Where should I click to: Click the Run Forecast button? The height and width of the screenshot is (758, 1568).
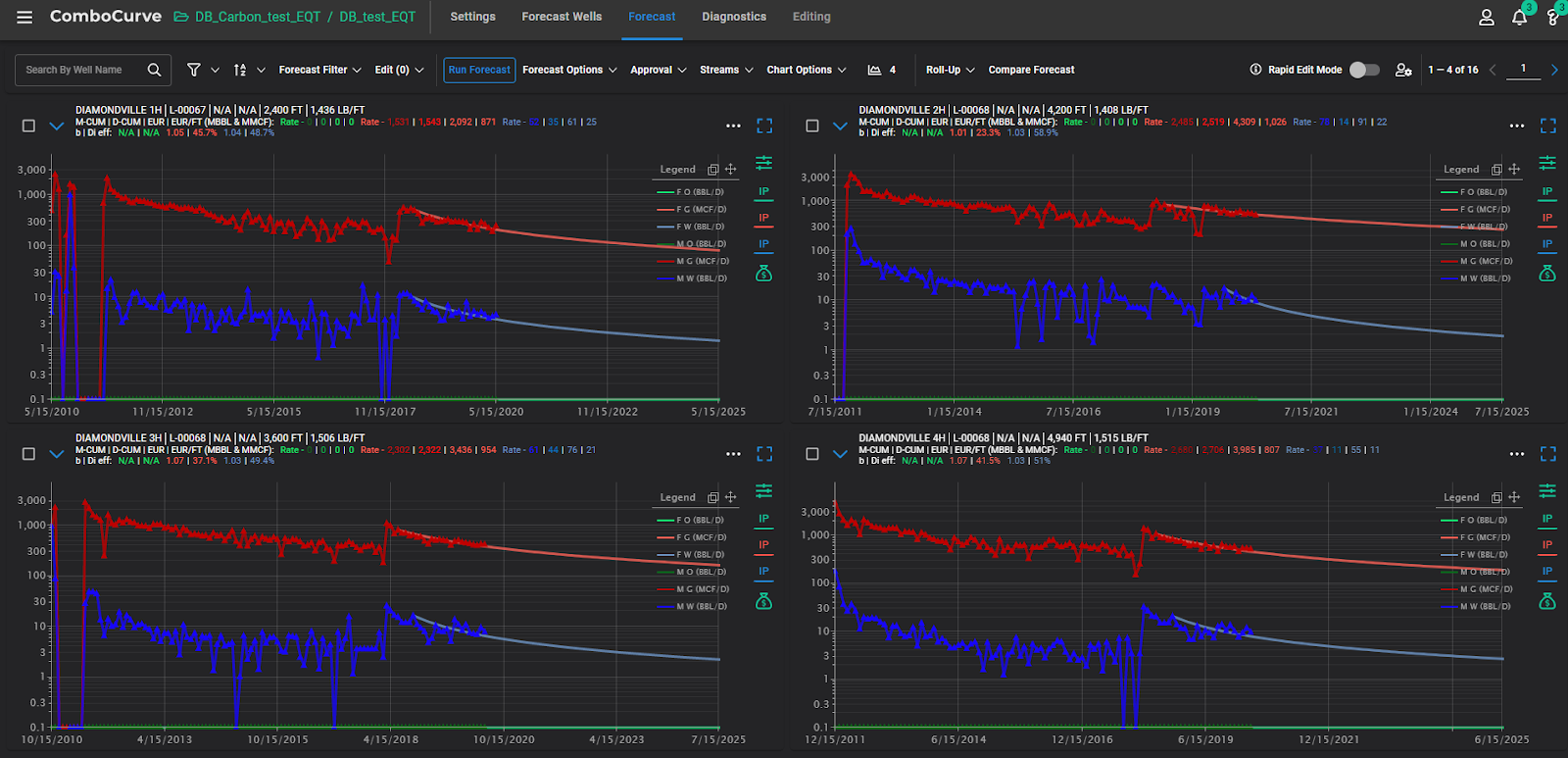tap(479, 70)
